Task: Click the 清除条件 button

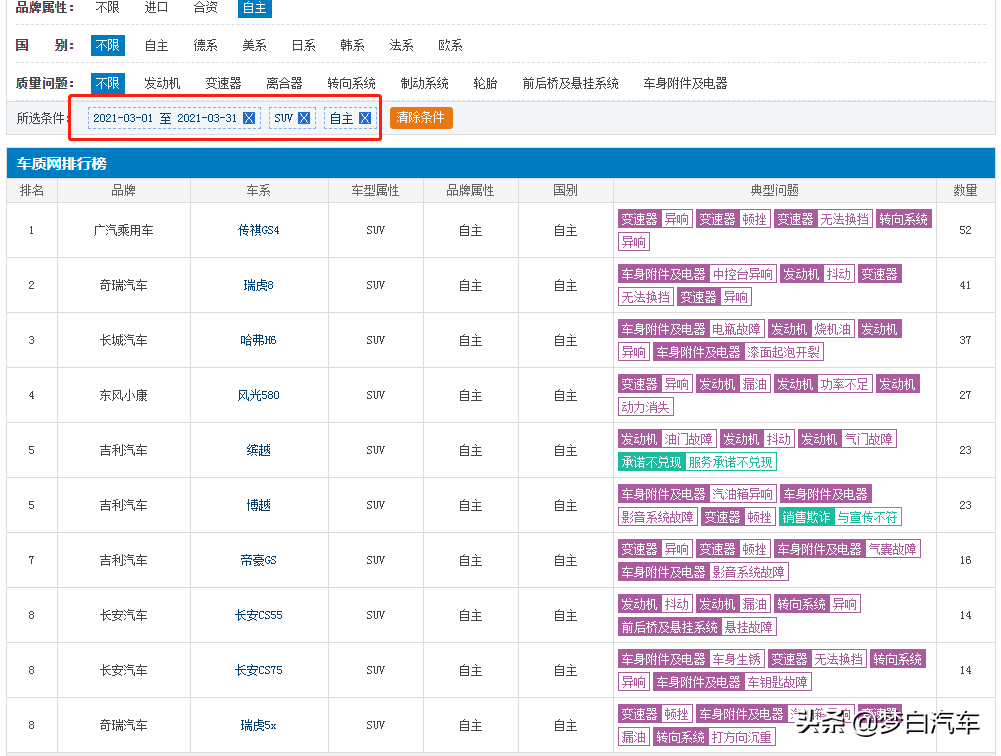Action: click(x=421, y=117)
